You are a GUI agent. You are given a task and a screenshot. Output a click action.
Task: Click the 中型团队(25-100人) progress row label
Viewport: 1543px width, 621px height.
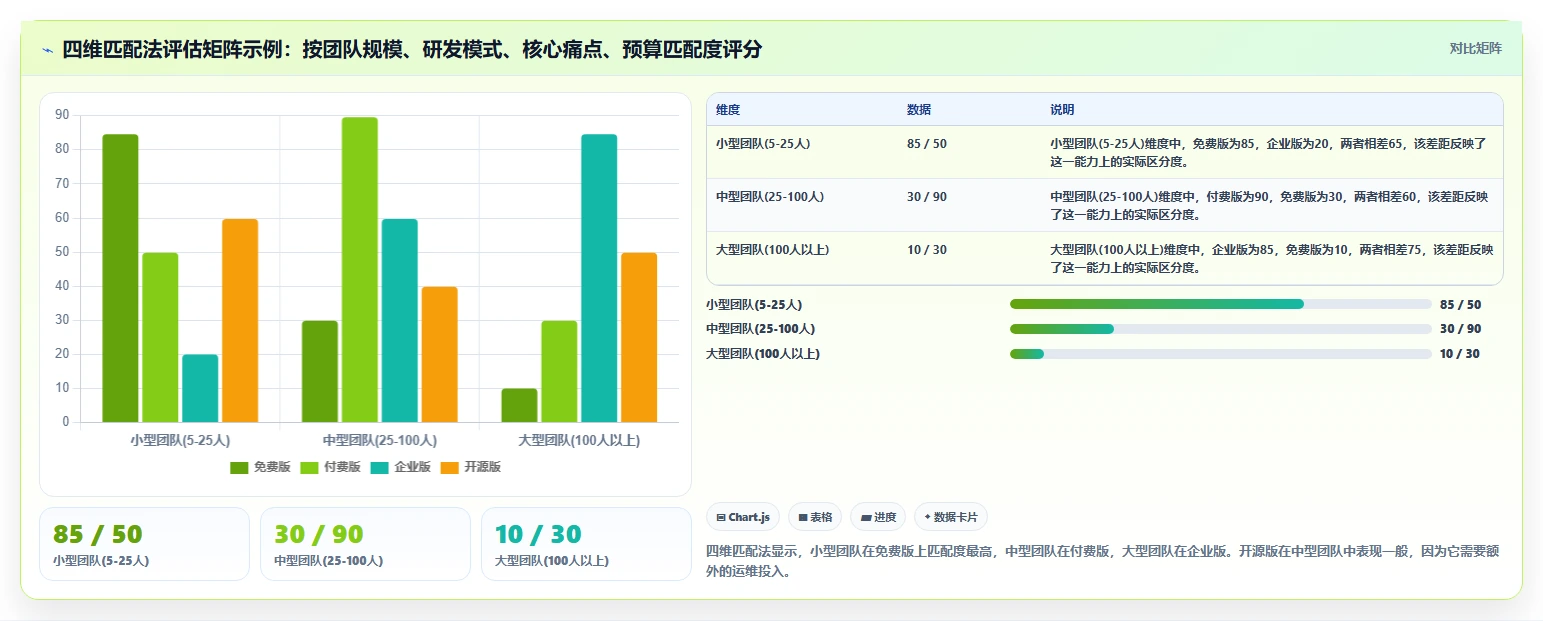coord(760,329)
